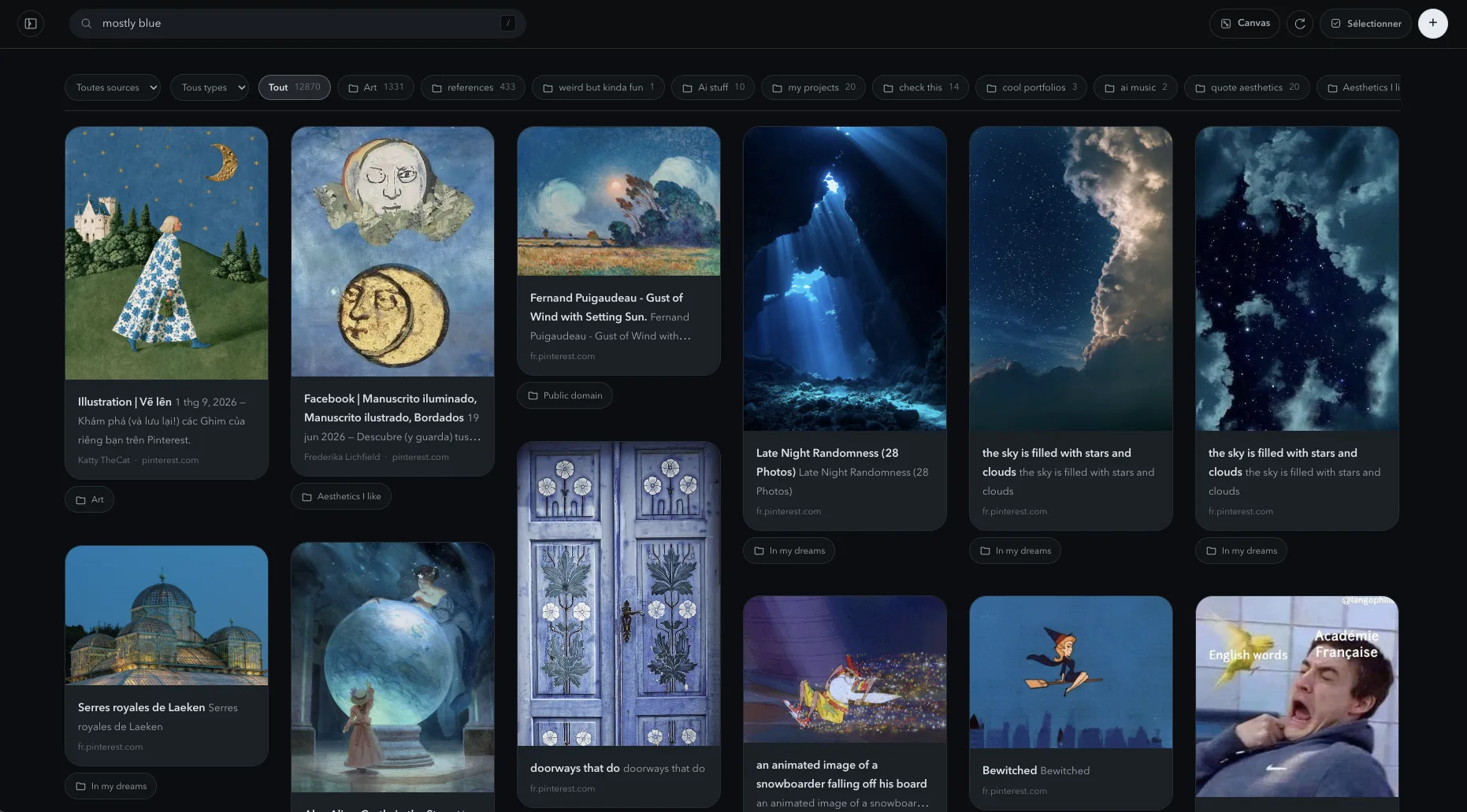The image size is (1467, 812).
Task: Click the Art folder tag under Illustration
Action: (x=89, y=499)
